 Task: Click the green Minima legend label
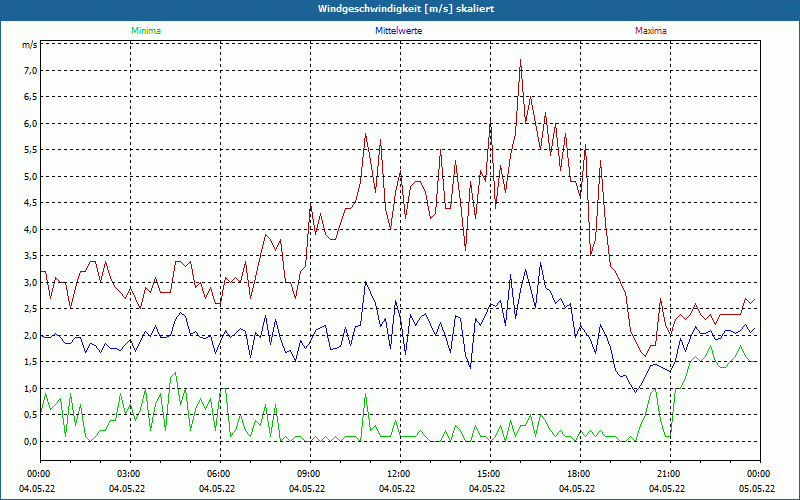coord(146,31)
